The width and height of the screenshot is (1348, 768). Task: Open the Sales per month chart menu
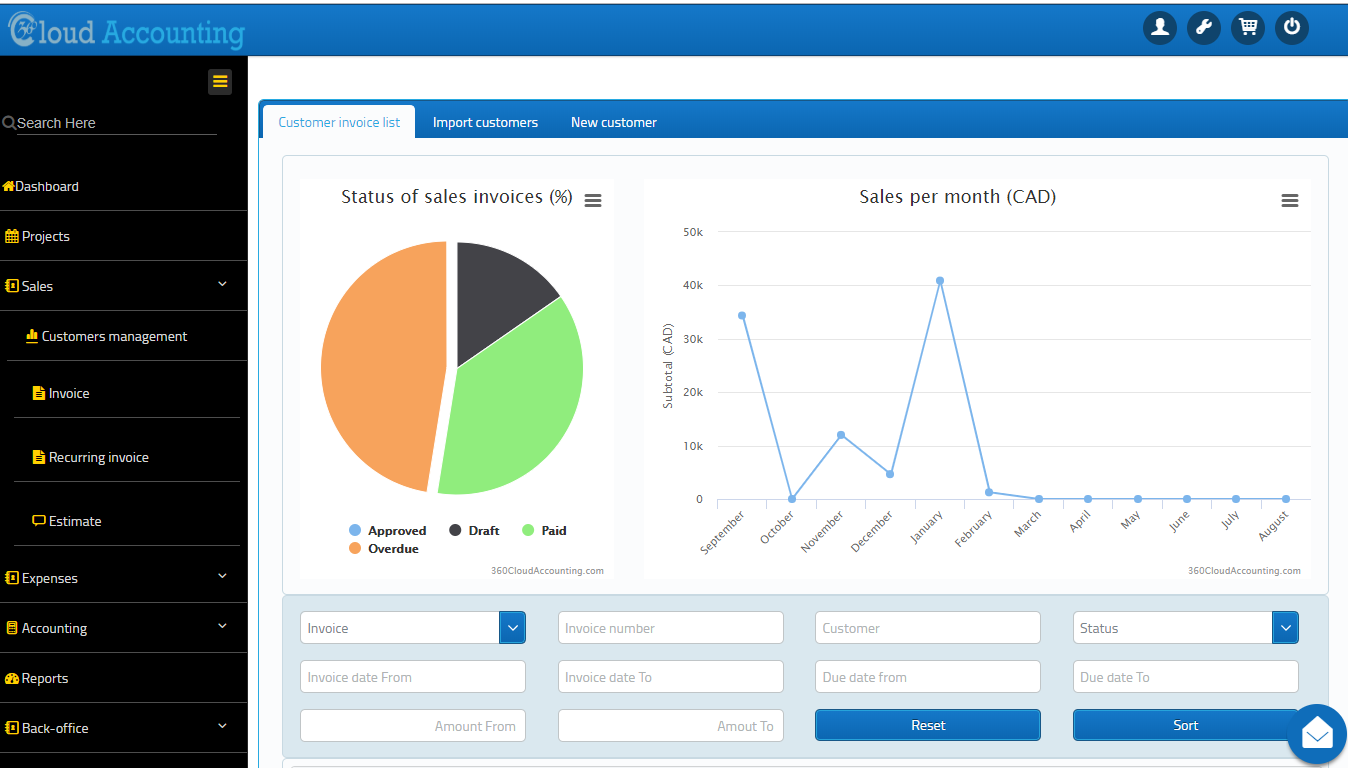point(1290,200)
